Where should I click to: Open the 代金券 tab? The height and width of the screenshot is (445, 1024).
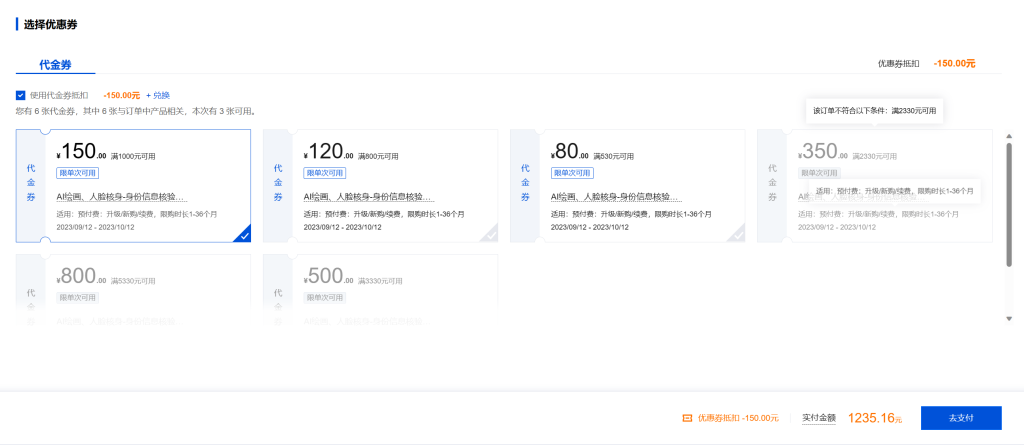point(55,64)
